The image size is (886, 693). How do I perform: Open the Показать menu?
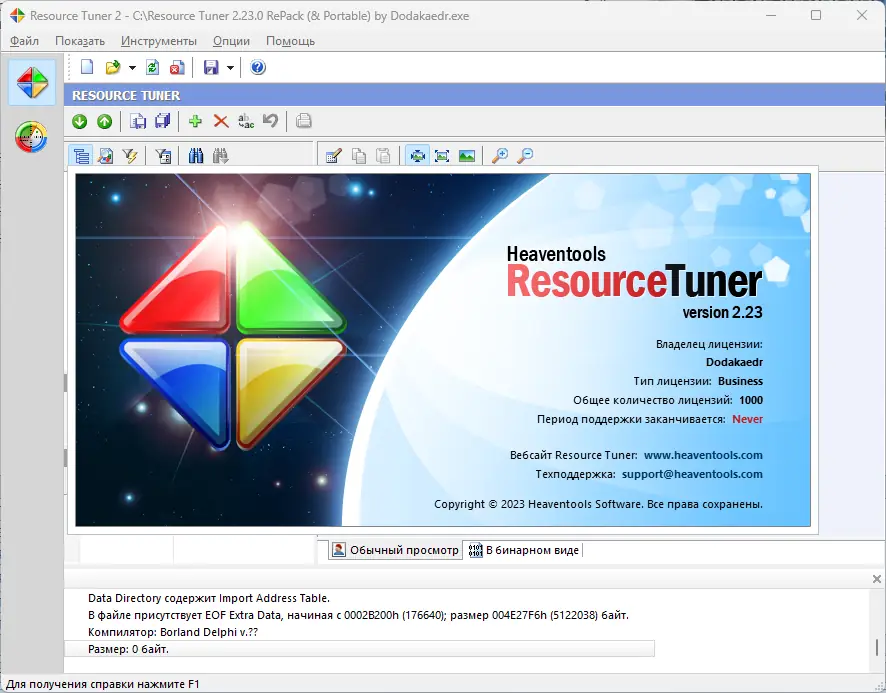[80, 41]
